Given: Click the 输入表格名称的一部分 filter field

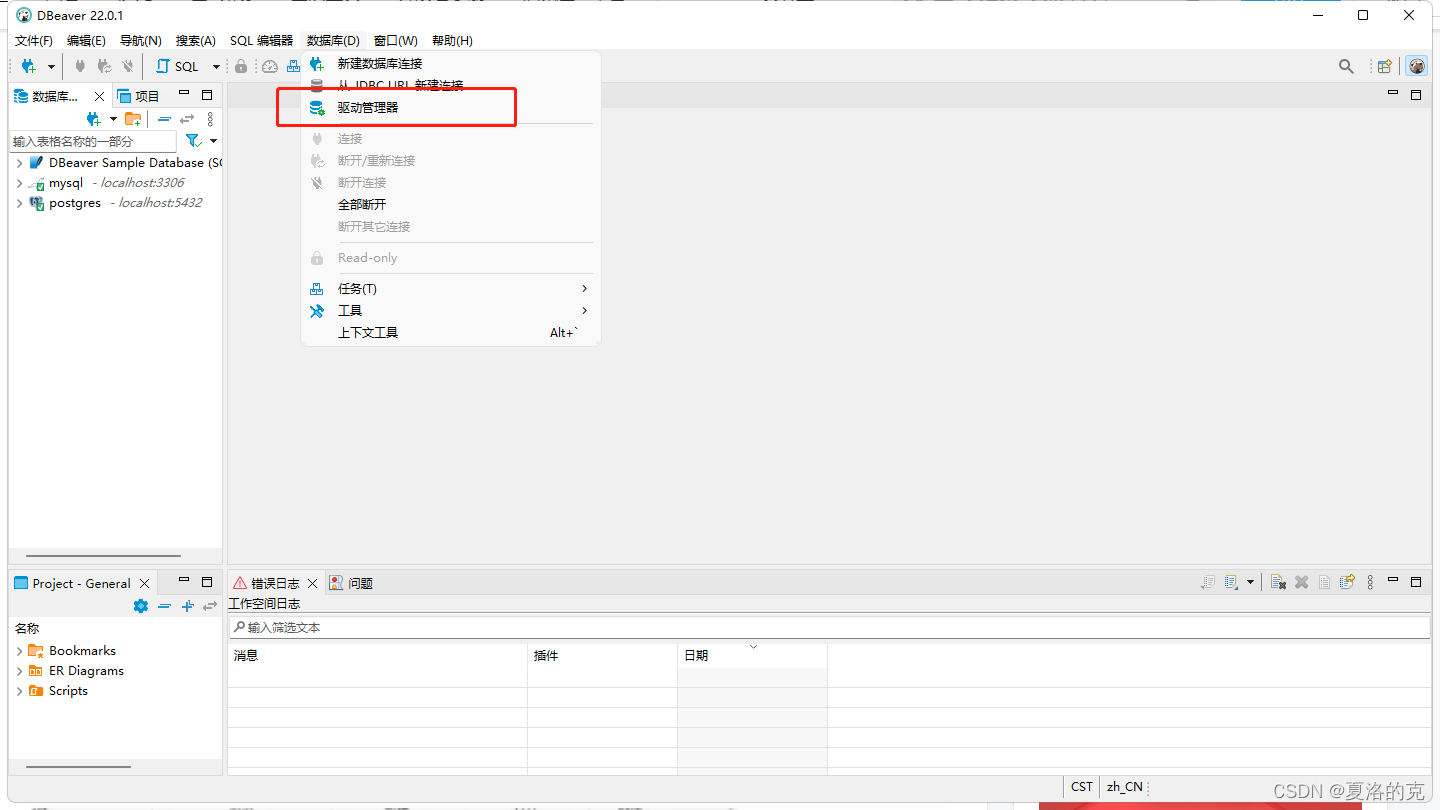Looking at the screenshot, I should (93, 142).
